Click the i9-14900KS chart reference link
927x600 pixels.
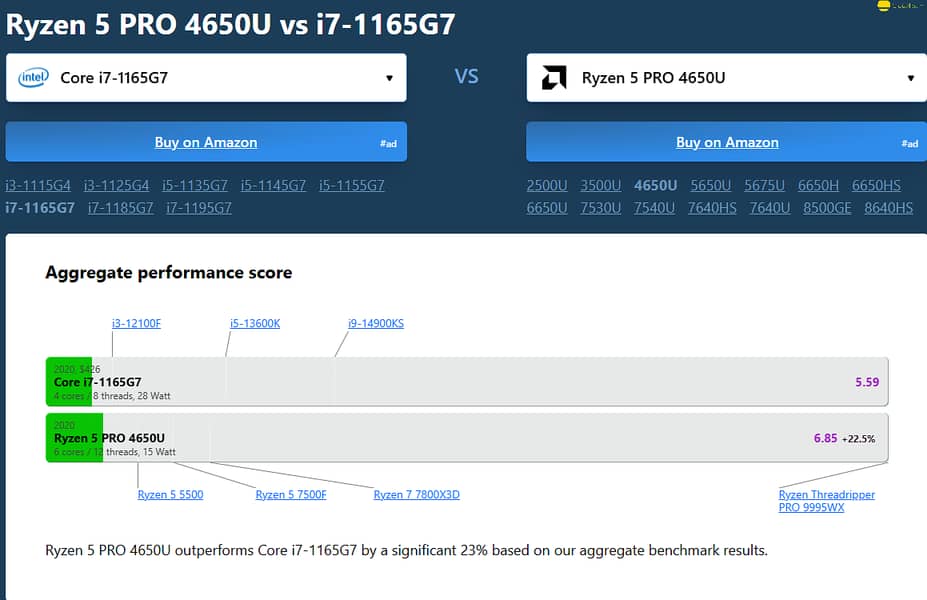[375, 323]
